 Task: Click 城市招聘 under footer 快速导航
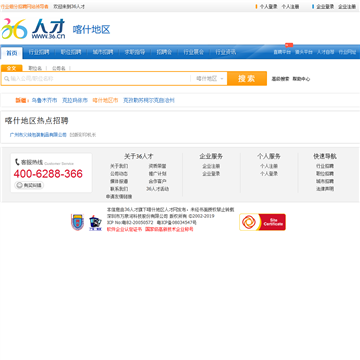click(325, 181)
